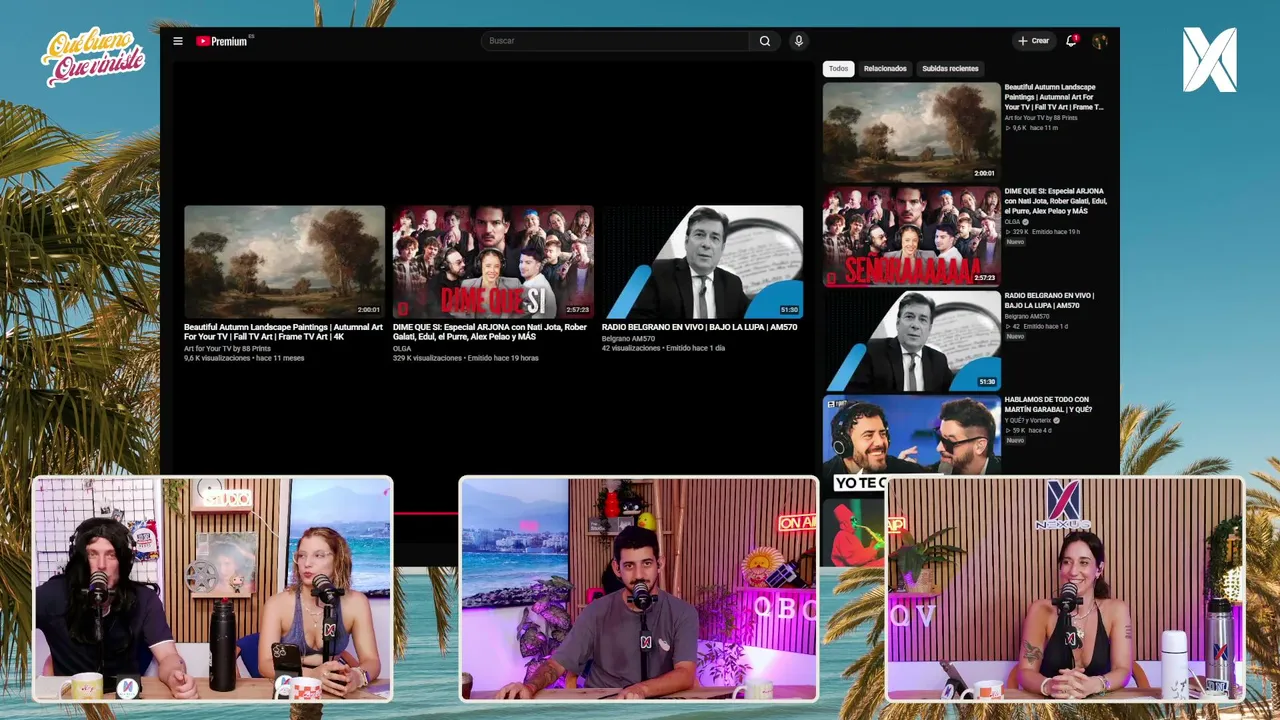Open end-screen channel 'Belgrano AM570'
Image resolution: width=1280 pixels, height=720 pixels.
628,338
